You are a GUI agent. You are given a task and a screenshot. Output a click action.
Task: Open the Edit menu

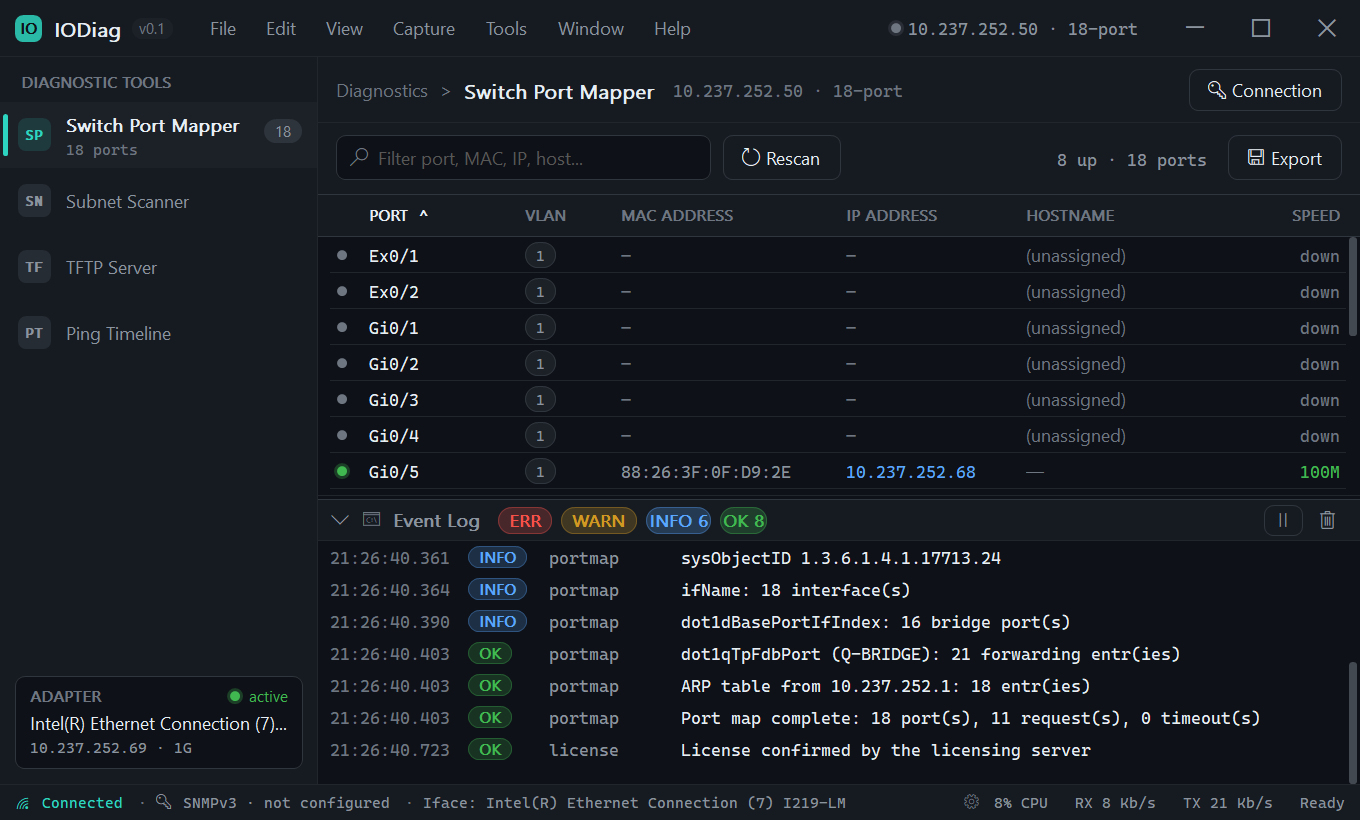click(281, 29)
